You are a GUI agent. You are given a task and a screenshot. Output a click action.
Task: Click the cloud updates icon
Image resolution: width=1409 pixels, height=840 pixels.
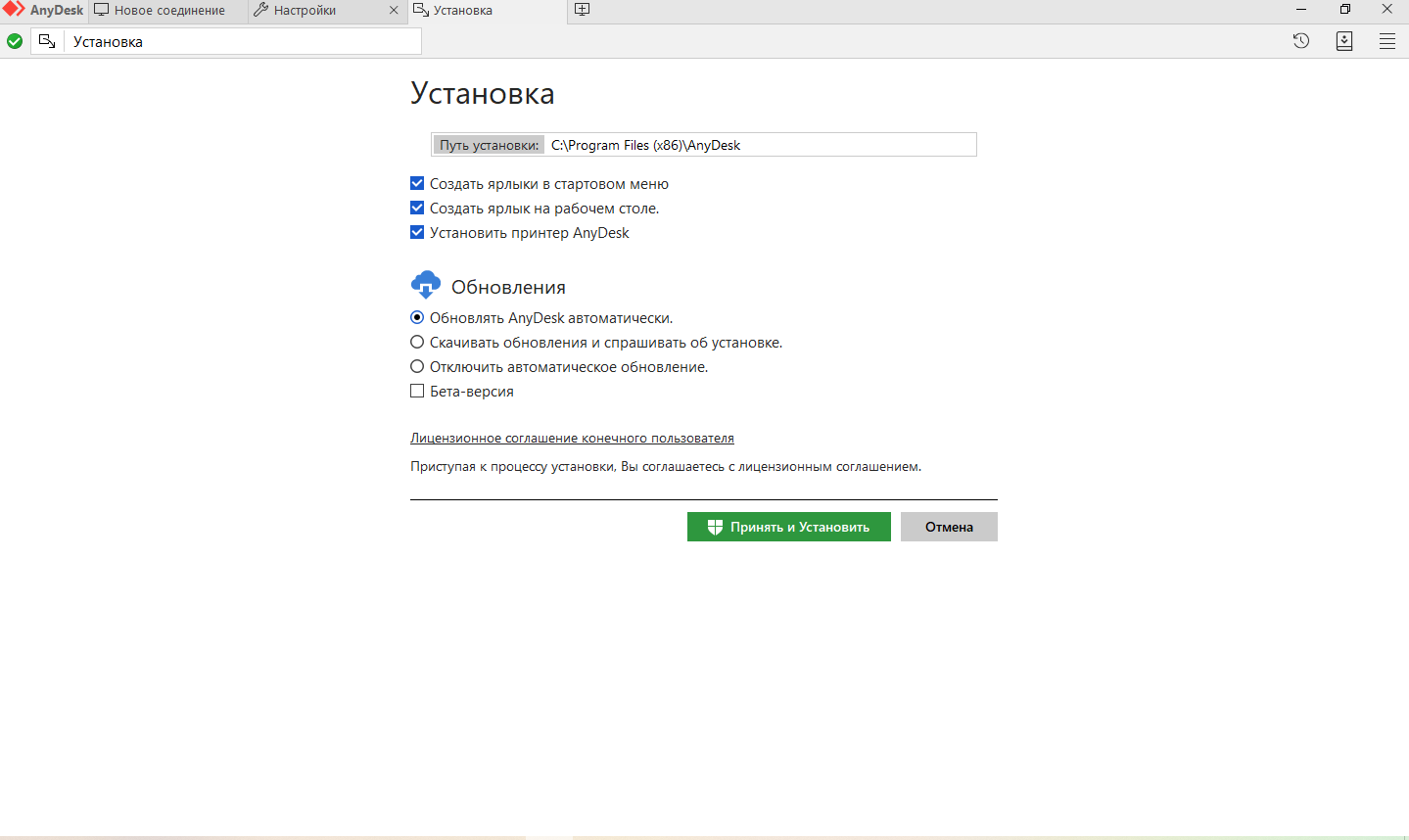[426, 285]
